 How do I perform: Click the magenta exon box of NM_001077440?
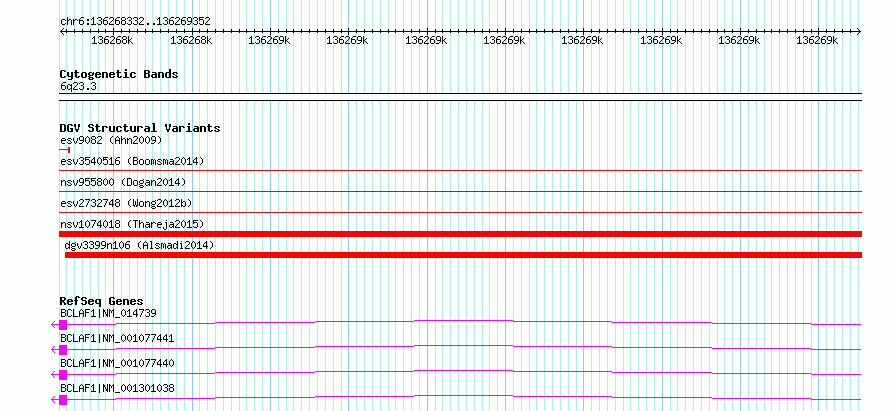coord(63,375)
